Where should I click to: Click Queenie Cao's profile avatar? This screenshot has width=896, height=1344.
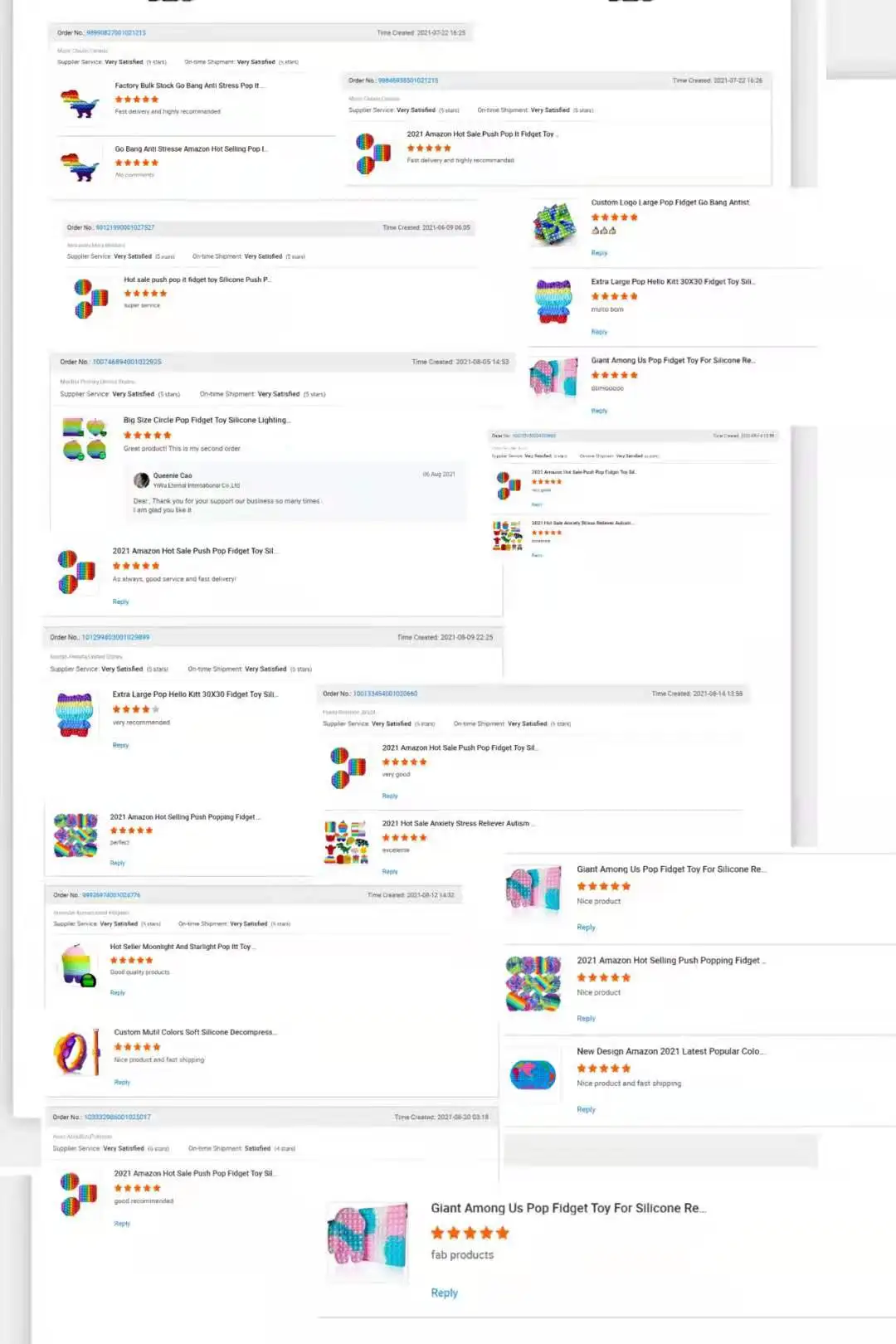[x=142, y=480]
